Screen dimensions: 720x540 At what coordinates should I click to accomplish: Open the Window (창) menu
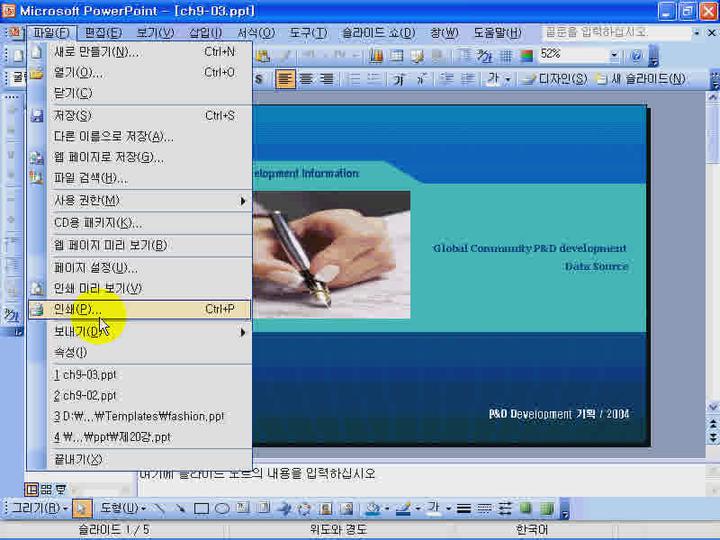444,33
